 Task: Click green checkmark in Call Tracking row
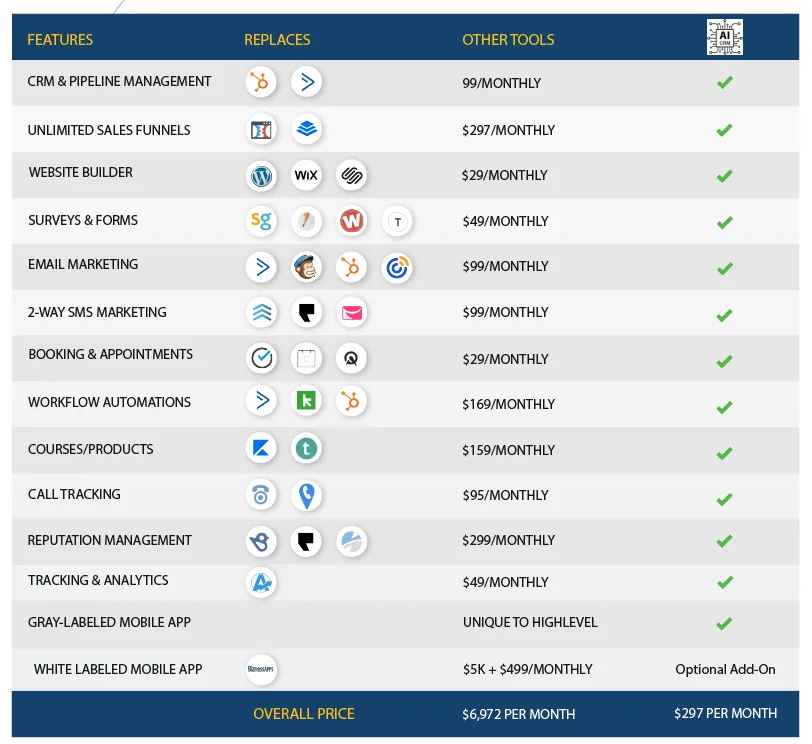point(724,499)
